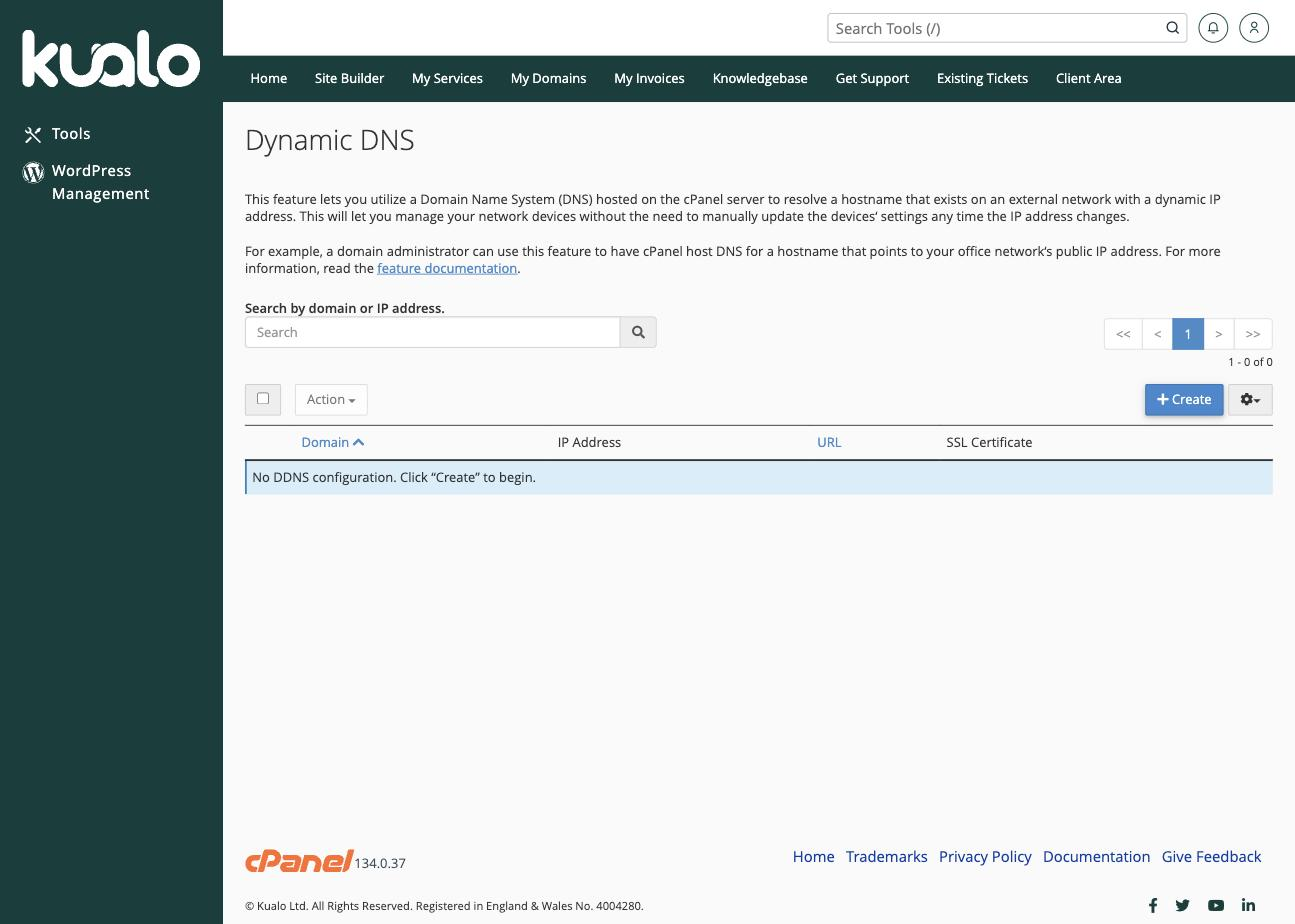The image size is (1295, 924).
Task: Click the Create button
Action: coord(1184,399)
